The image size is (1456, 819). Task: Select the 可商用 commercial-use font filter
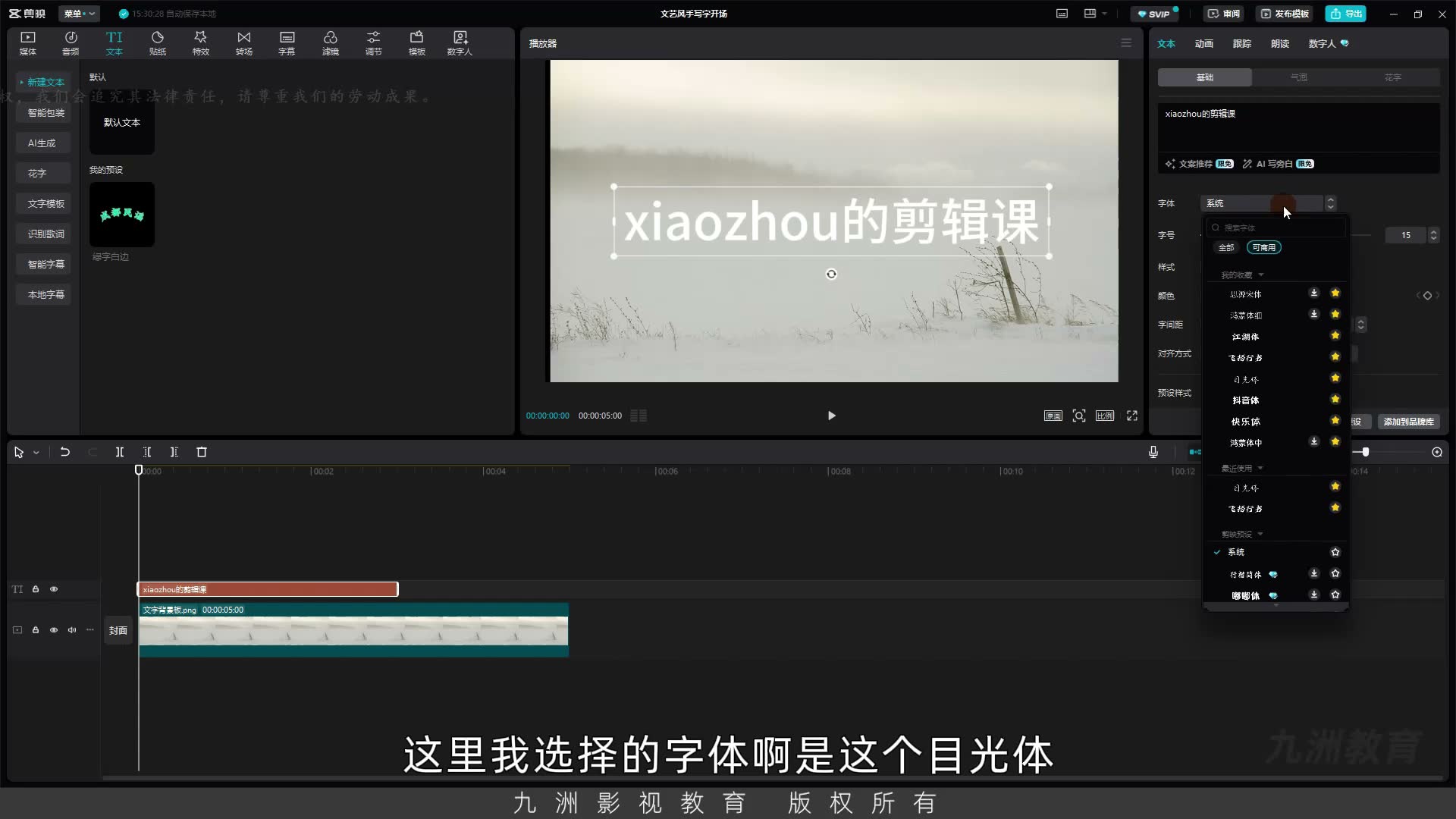point(1264,247)
